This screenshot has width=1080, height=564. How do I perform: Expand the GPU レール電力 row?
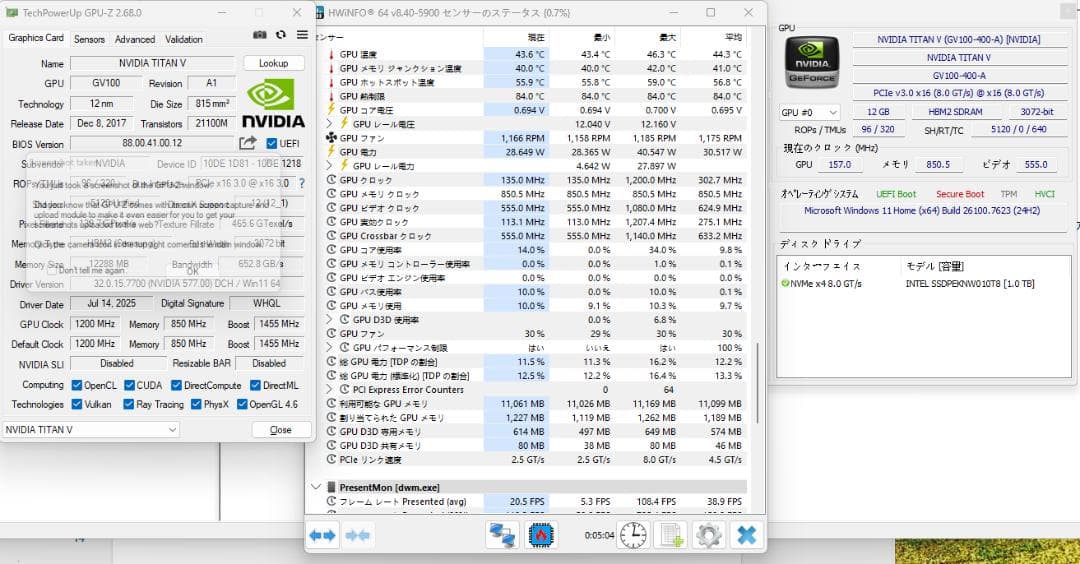point(329,166)
